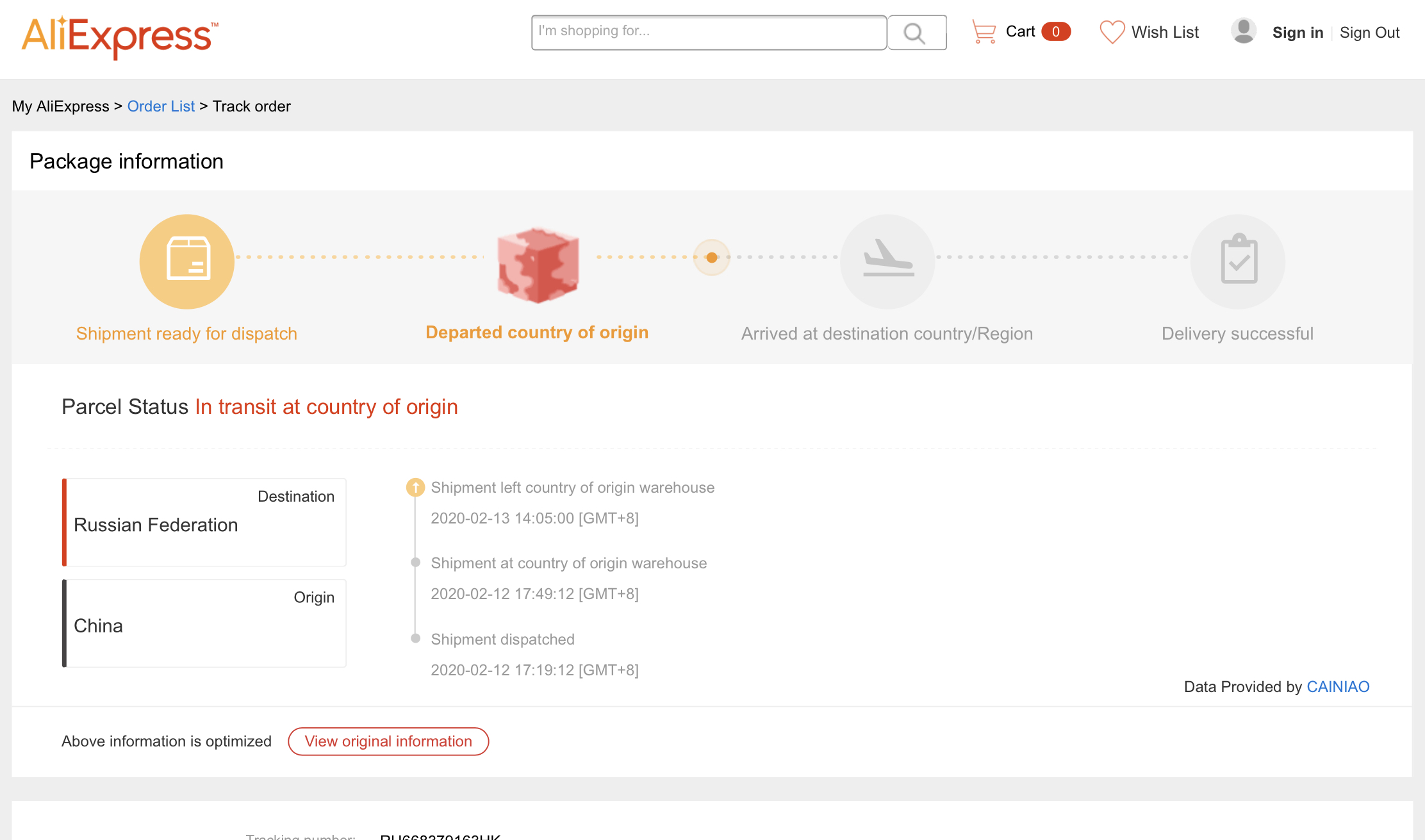Click the Delivery successful clipboard icon

(1238, 261)
